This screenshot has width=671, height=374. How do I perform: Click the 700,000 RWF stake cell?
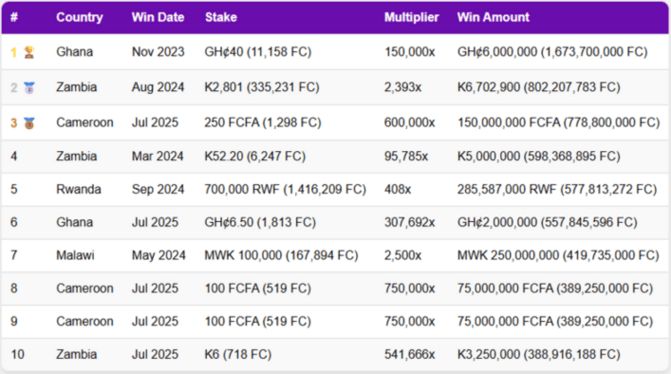(285, 189)
